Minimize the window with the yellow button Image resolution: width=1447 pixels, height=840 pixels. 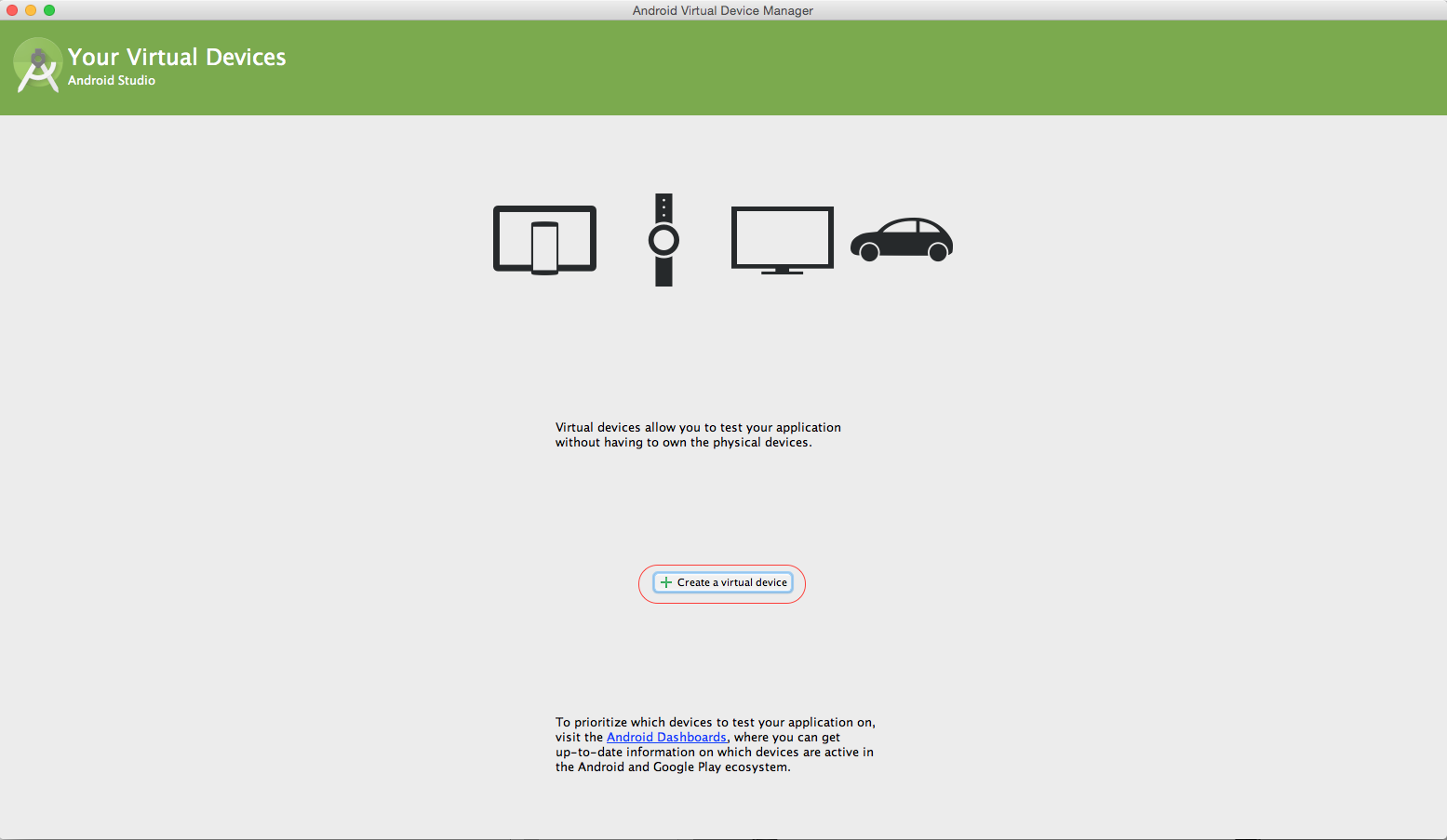[x=31, y=10]
